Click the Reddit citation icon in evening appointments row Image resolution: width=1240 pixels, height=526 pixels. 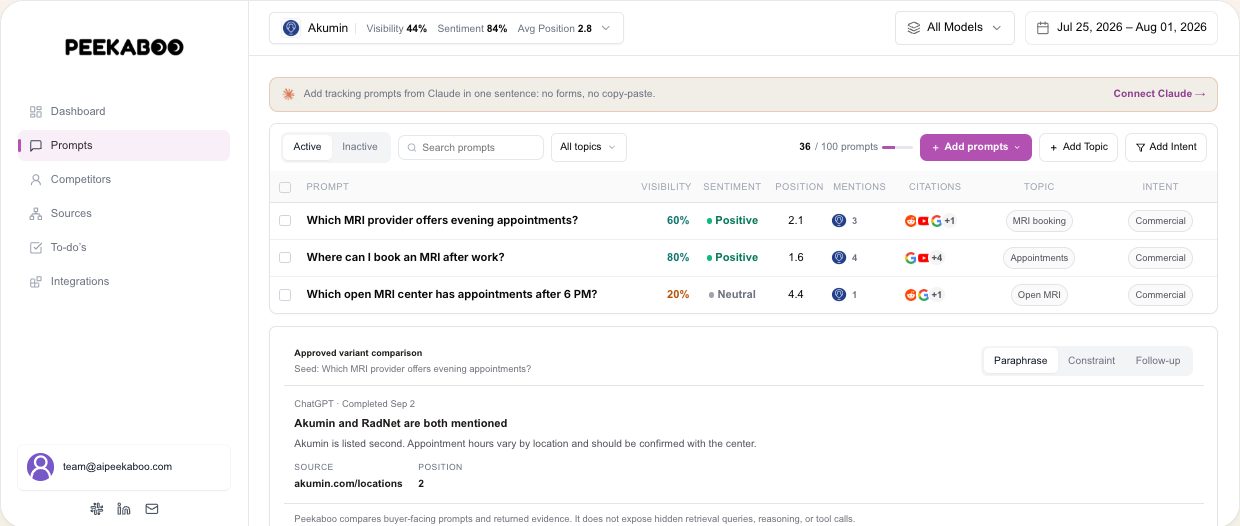910,221
